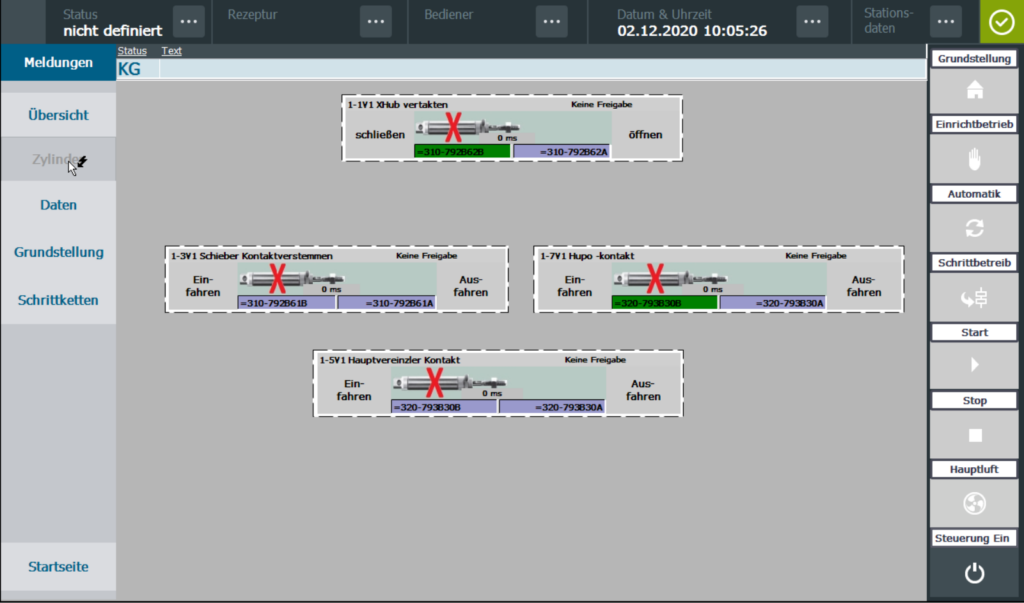
Task: Click =320-793B30A field in Hupo-kontakt panel
Action: (773, 303)
